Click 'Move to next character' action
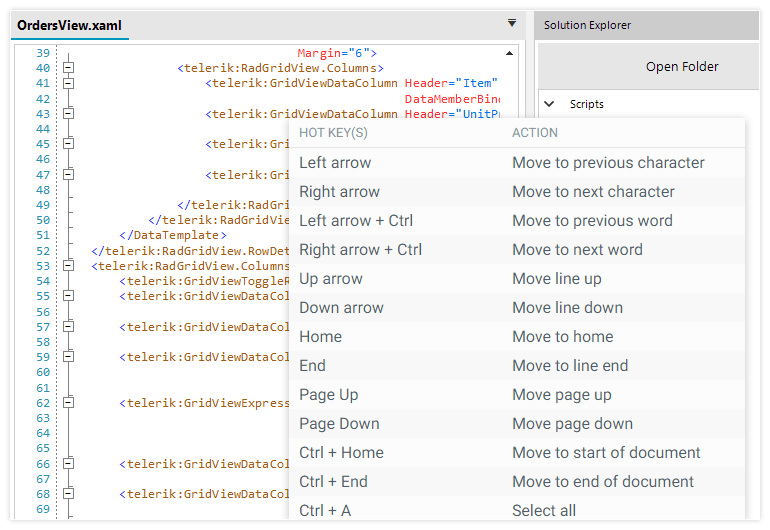 tap(593, 192)
